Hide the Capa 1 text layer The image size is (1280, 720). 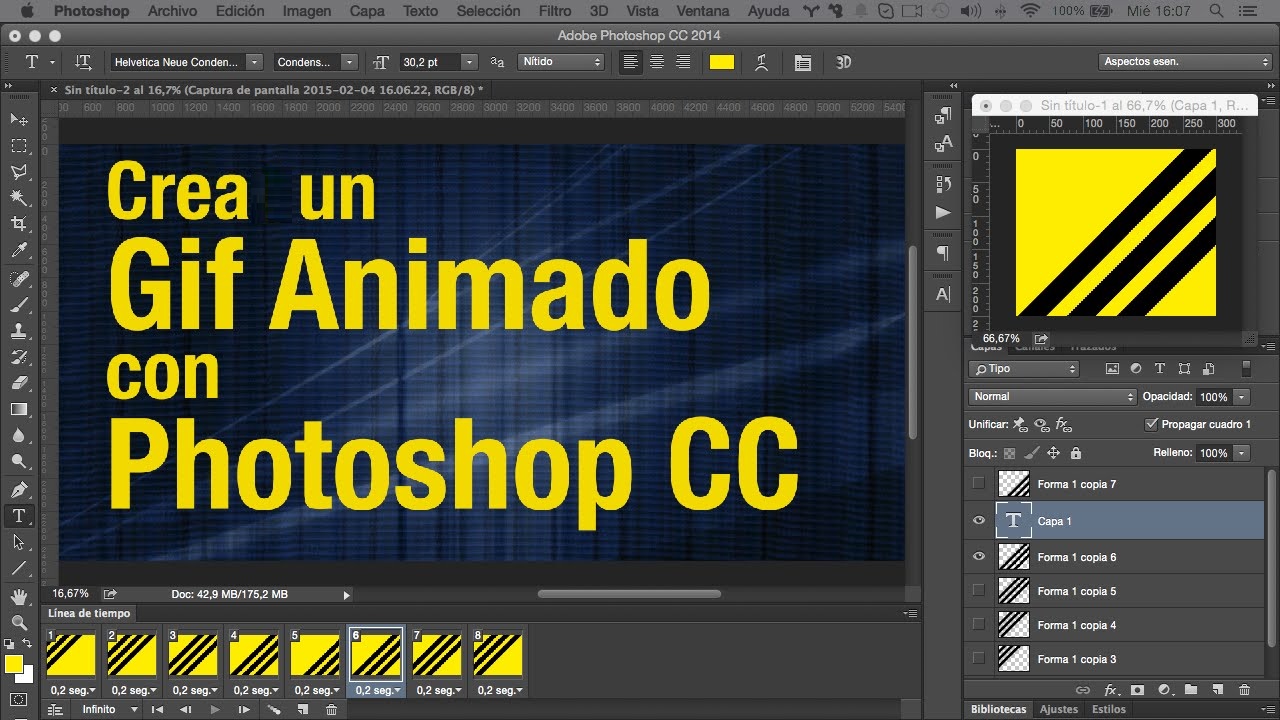(979, 521)
